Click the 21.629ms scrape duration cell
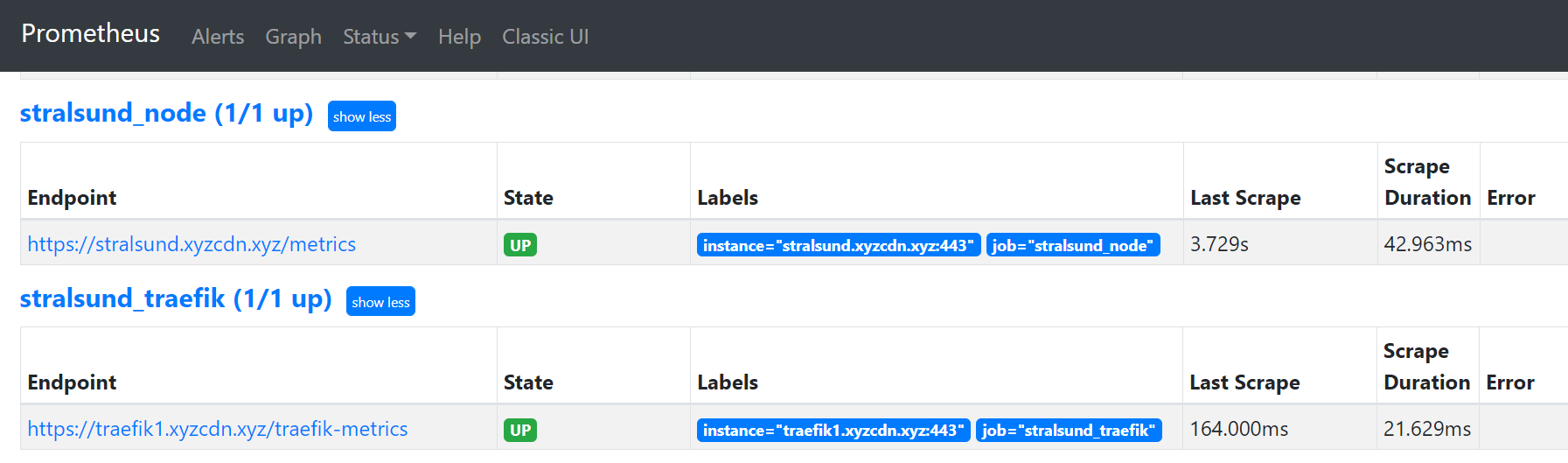1568x463 pixels. click(x=1427, y=429)
